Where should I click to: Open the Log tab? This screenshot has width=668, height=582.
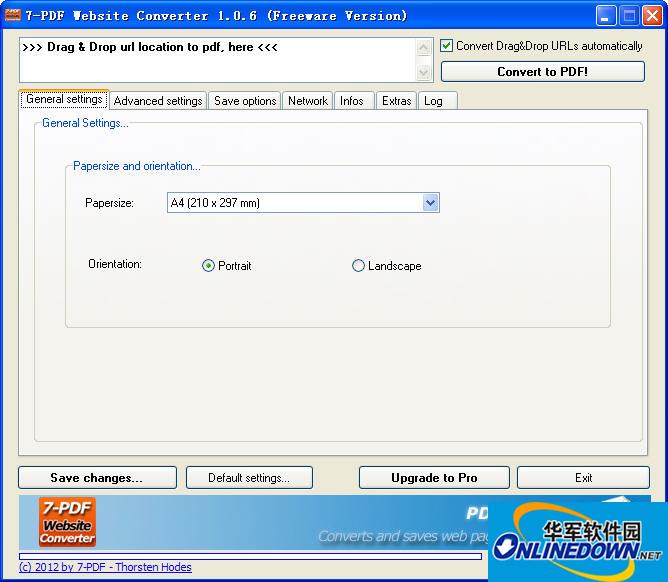437,101
